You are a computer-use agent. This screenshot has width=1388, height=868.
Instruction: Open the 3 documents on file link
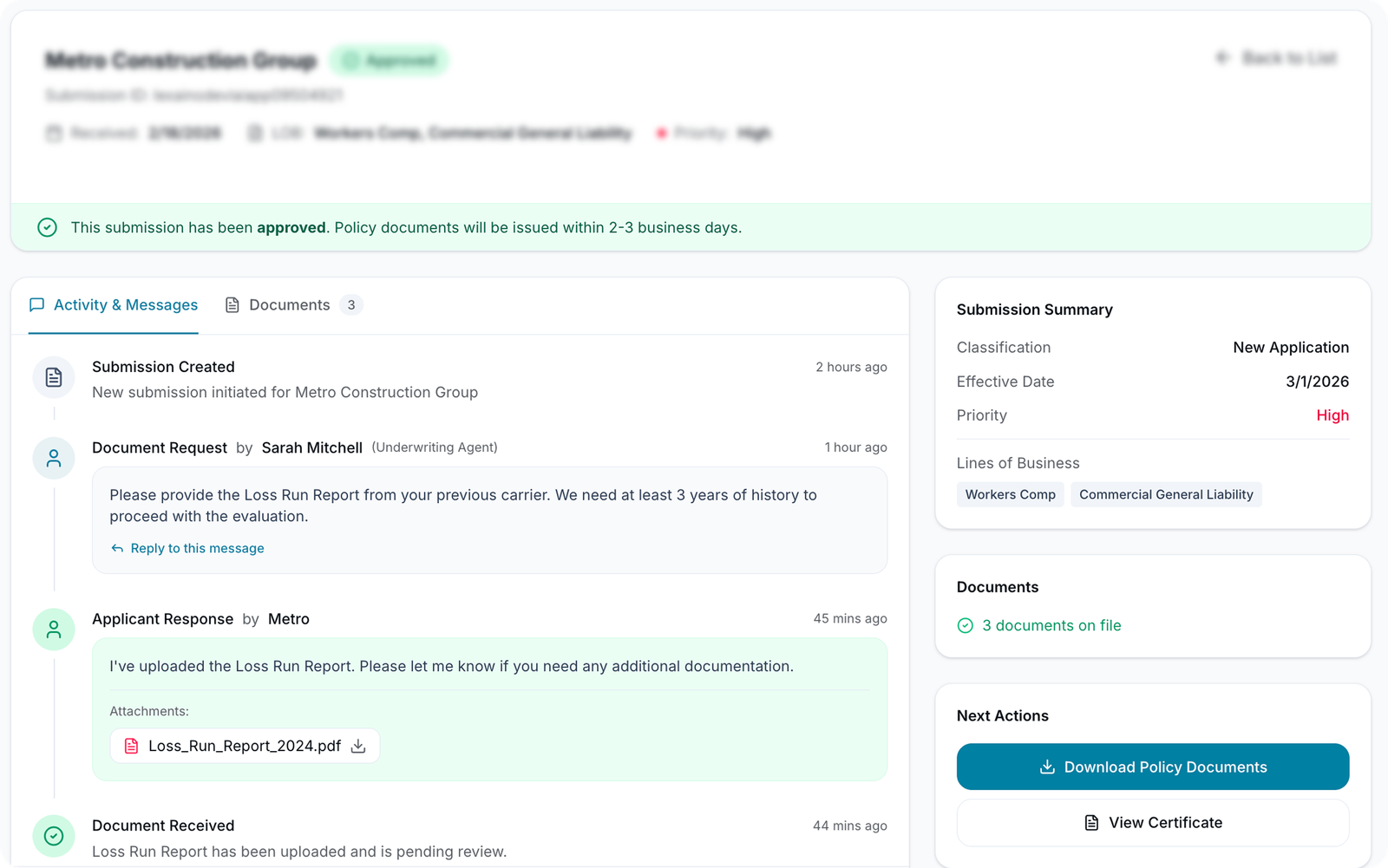coord(1051,625)
